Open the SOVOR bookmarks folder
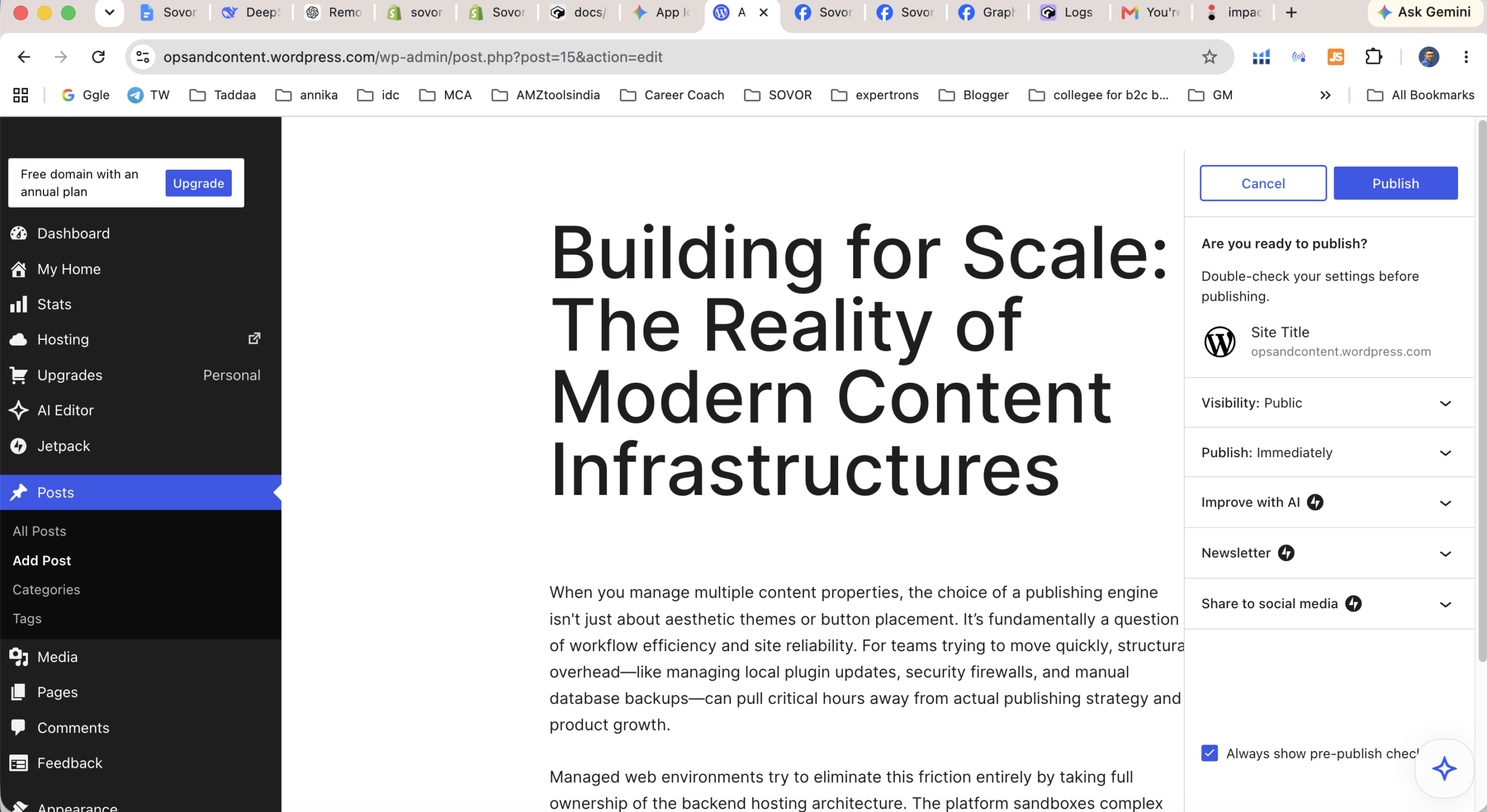The height and width of the screenshot is (812, 1487). (x=778, y=95)
